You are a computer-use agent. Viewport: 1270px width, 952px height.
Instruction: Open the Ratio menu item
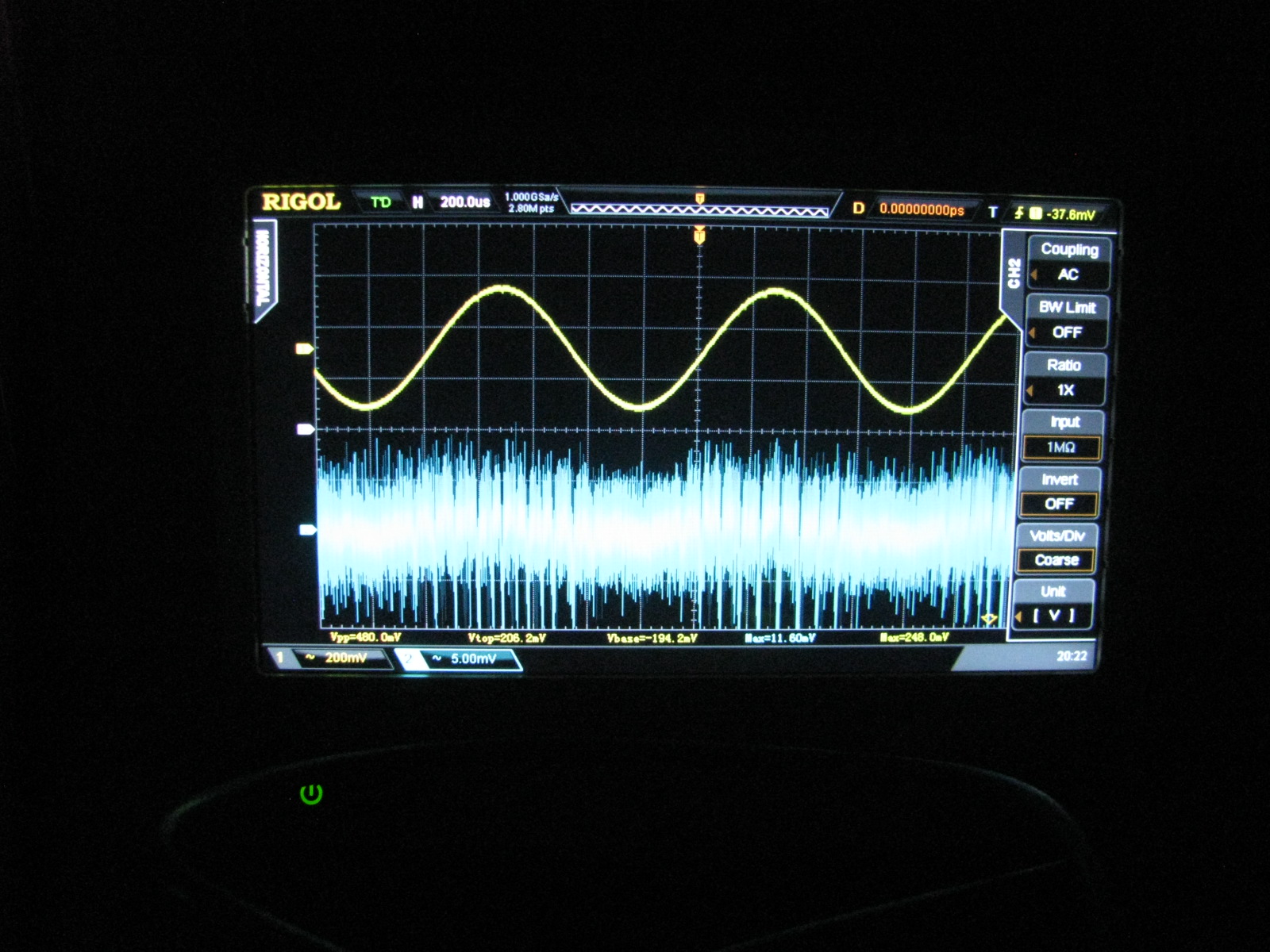click(1064, 378)
